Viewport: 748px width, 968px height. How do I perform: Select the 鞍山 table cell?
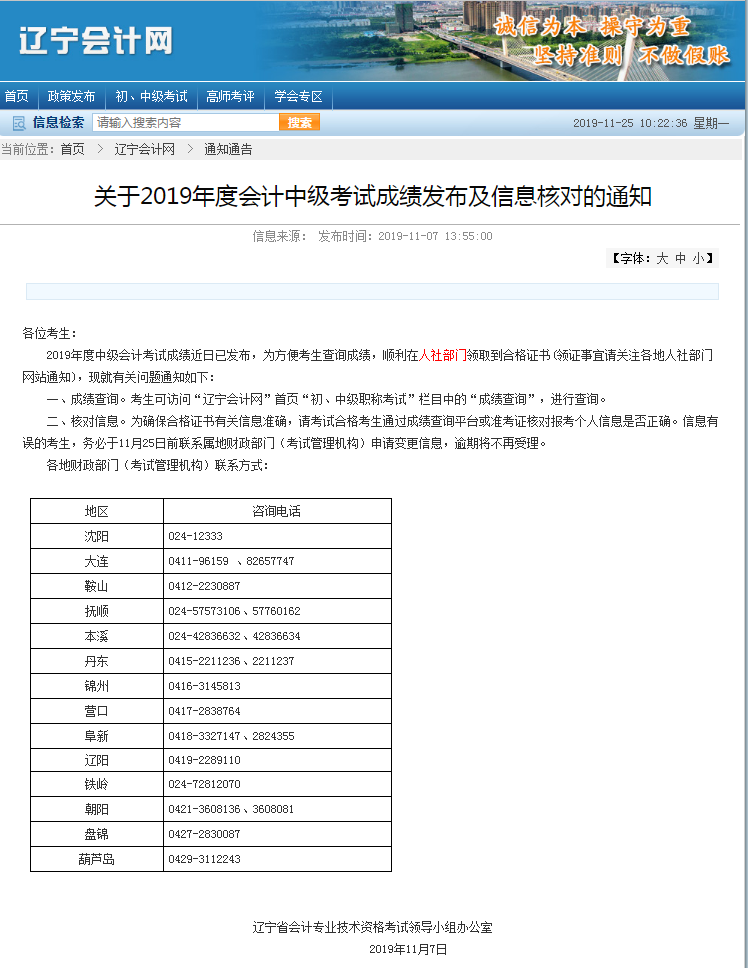pyautogui.click(x=97, y=586)
